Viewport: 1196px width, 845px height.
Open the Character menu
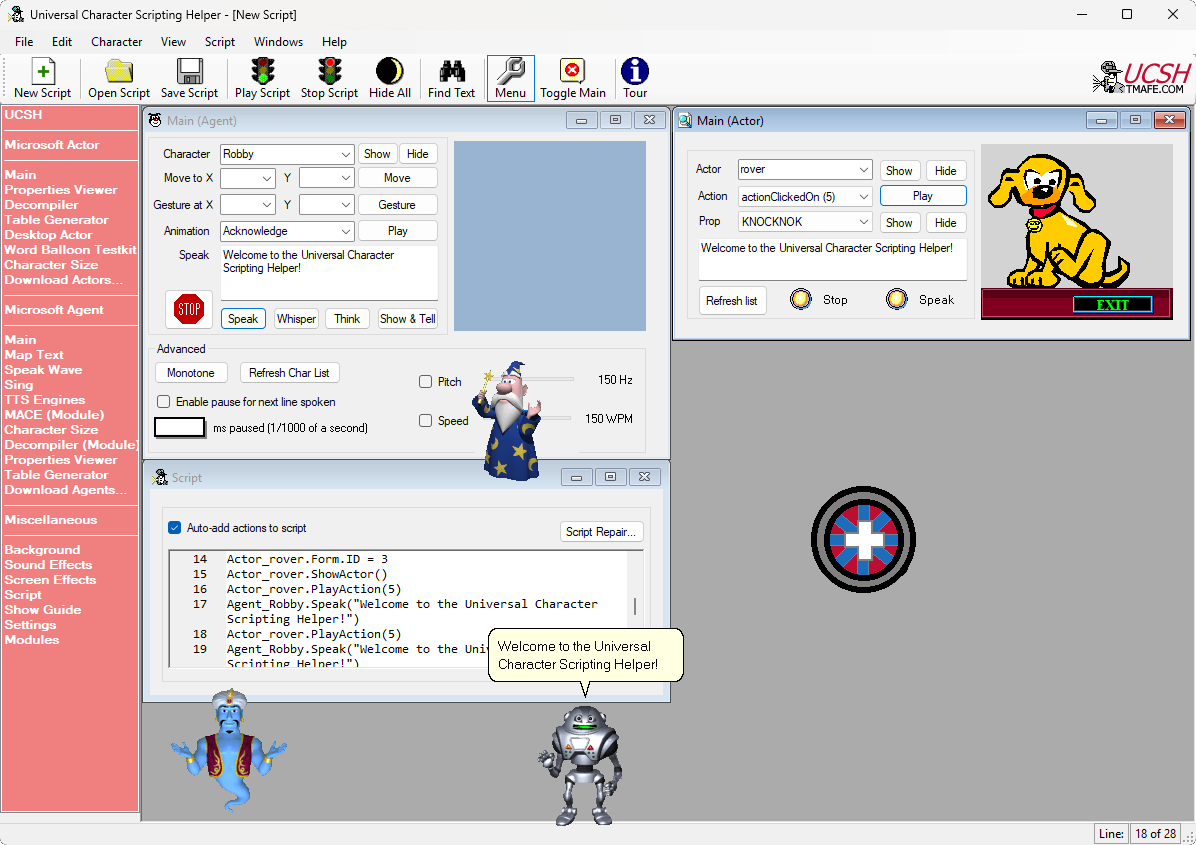click(x=117, y=42)
